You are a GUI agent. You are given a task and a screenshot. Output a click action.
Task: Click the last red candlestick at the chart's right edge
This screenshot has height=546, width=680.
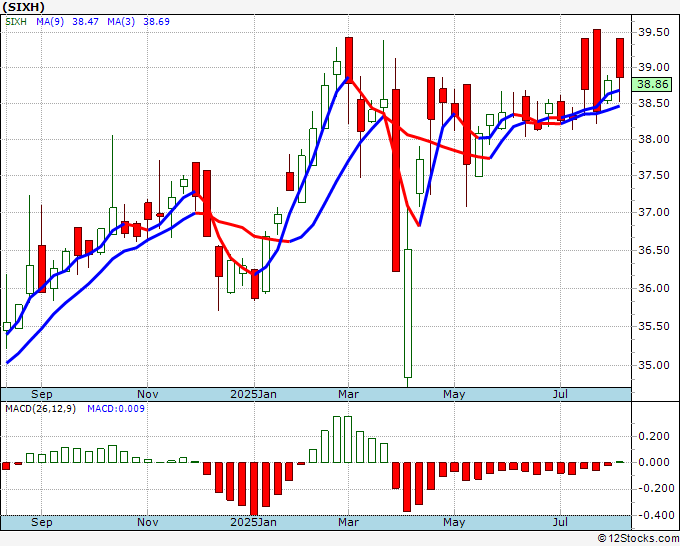pos(620,58)
